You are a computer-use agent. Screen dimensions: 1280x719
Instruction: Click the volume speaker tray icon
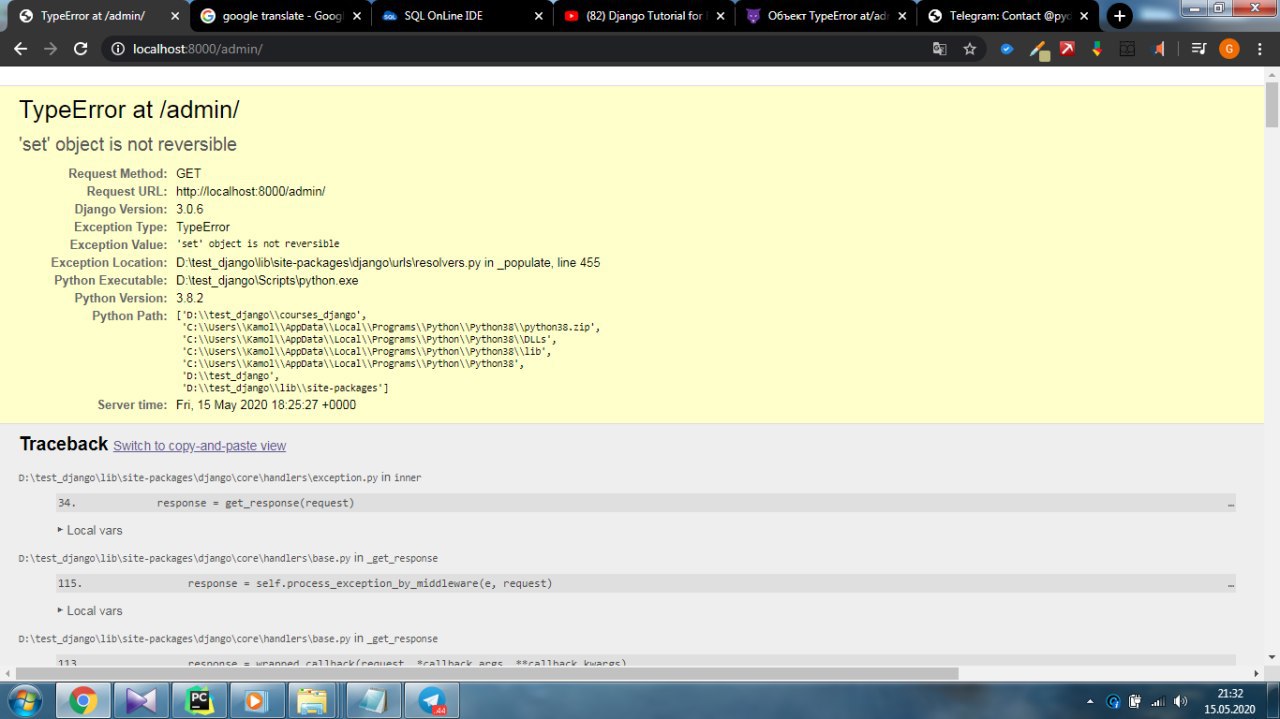point(1180,701)
